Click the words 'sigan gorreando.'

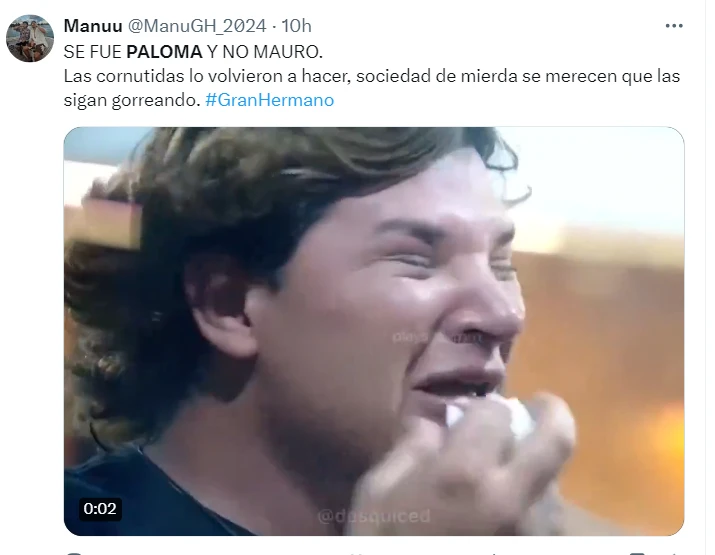132,100
